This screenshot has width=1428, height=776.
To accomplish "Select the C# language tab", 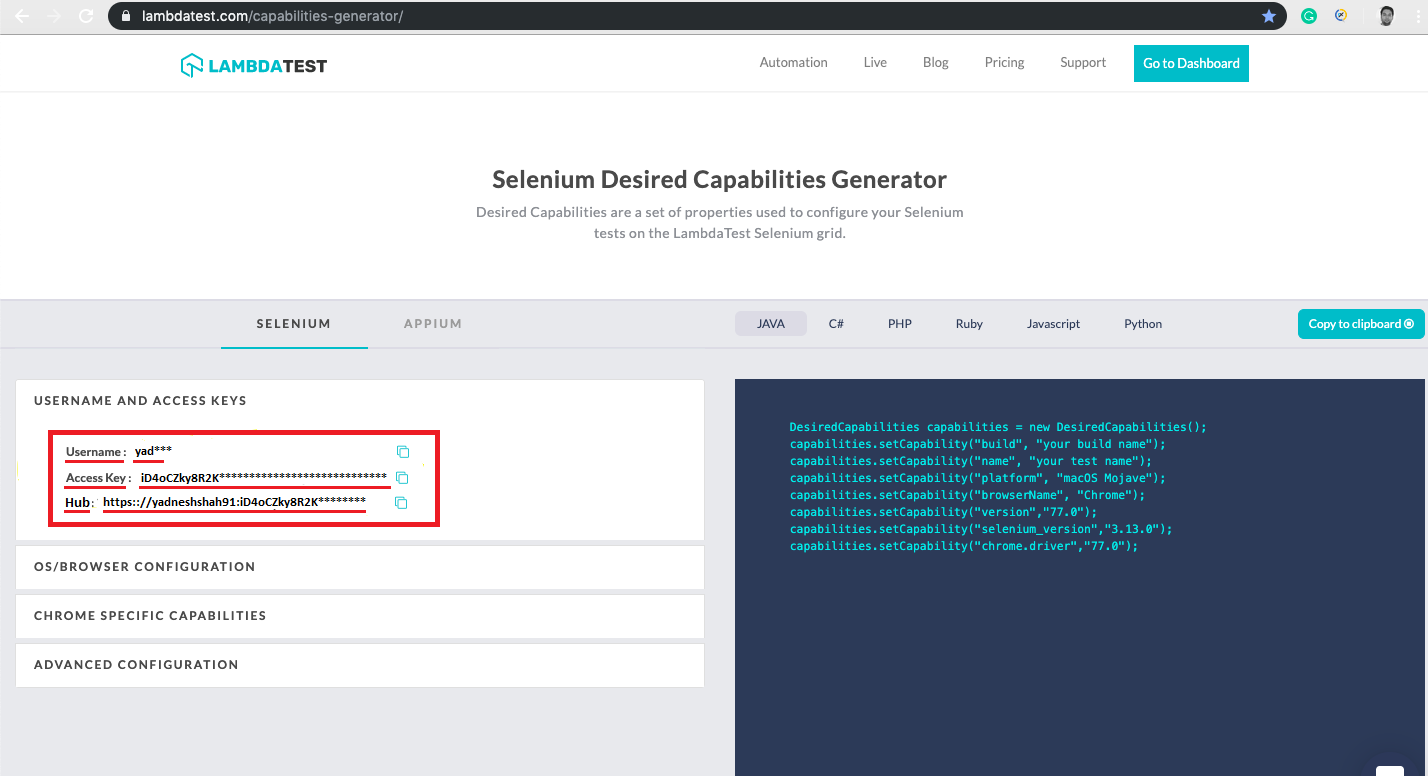I will click(x=836, y=324).
